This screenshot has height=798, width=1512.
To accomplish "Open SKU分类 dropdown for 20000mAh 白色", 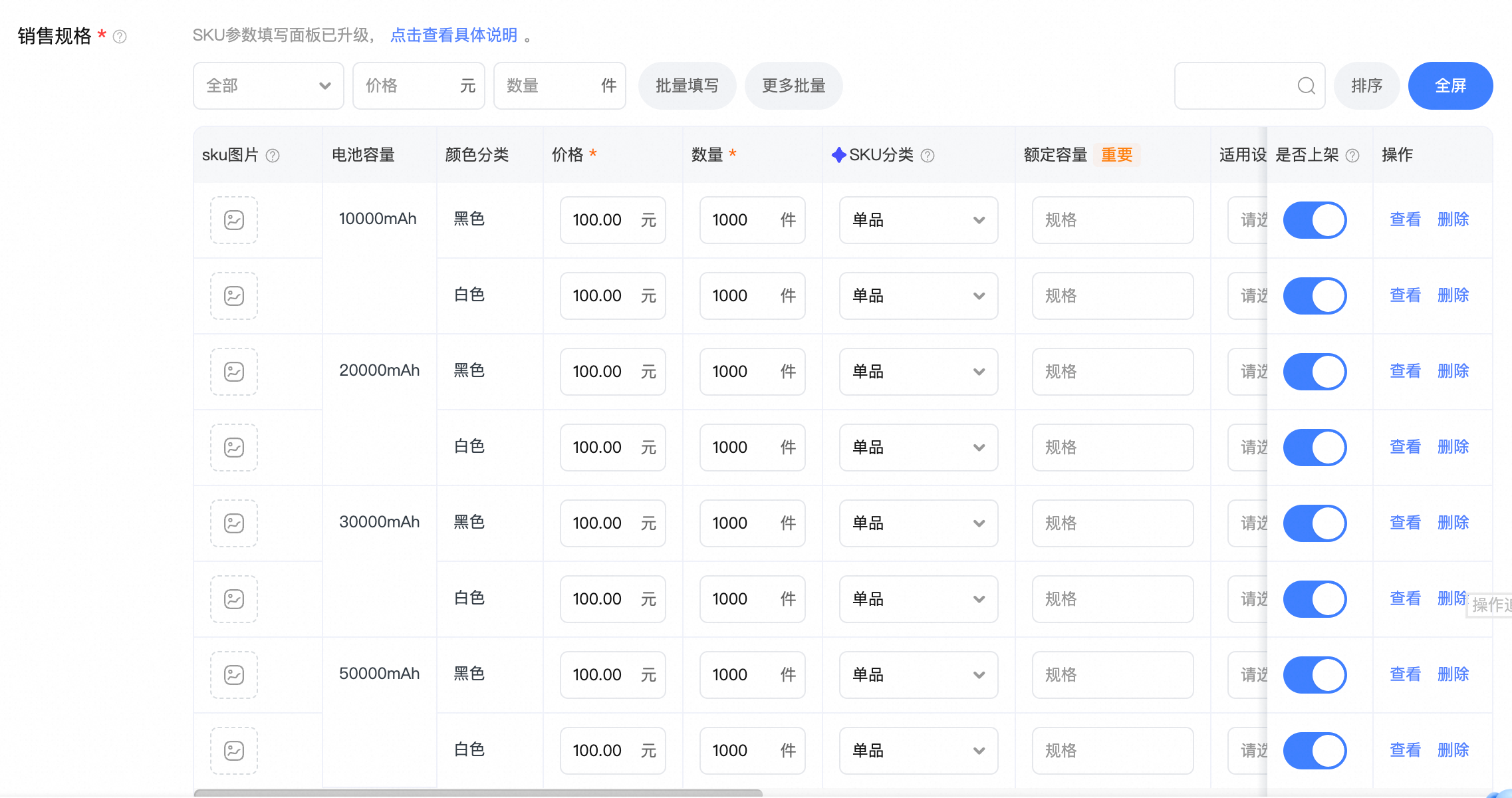I will [918, 448].
